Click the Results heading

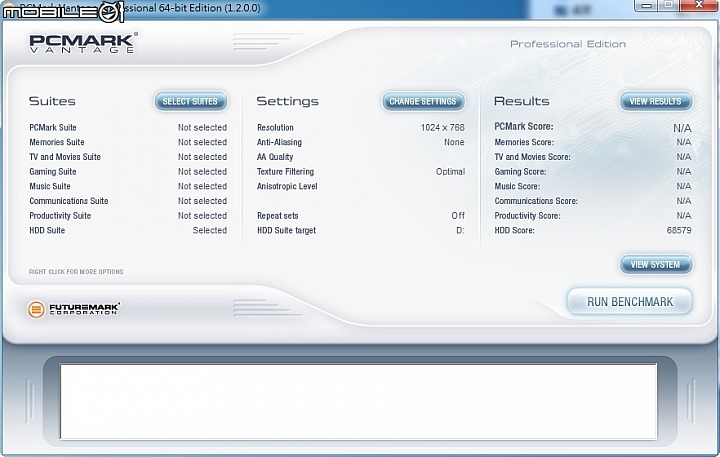[522, 101]
